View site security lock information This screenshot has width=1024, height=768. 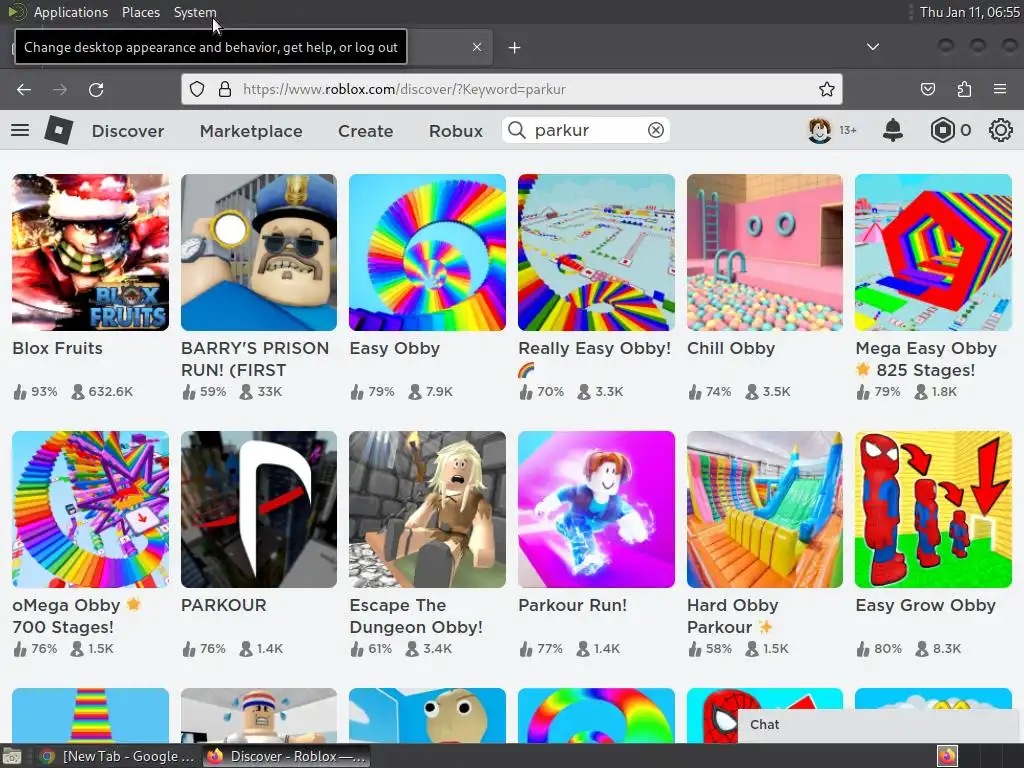tap(225, 89)
